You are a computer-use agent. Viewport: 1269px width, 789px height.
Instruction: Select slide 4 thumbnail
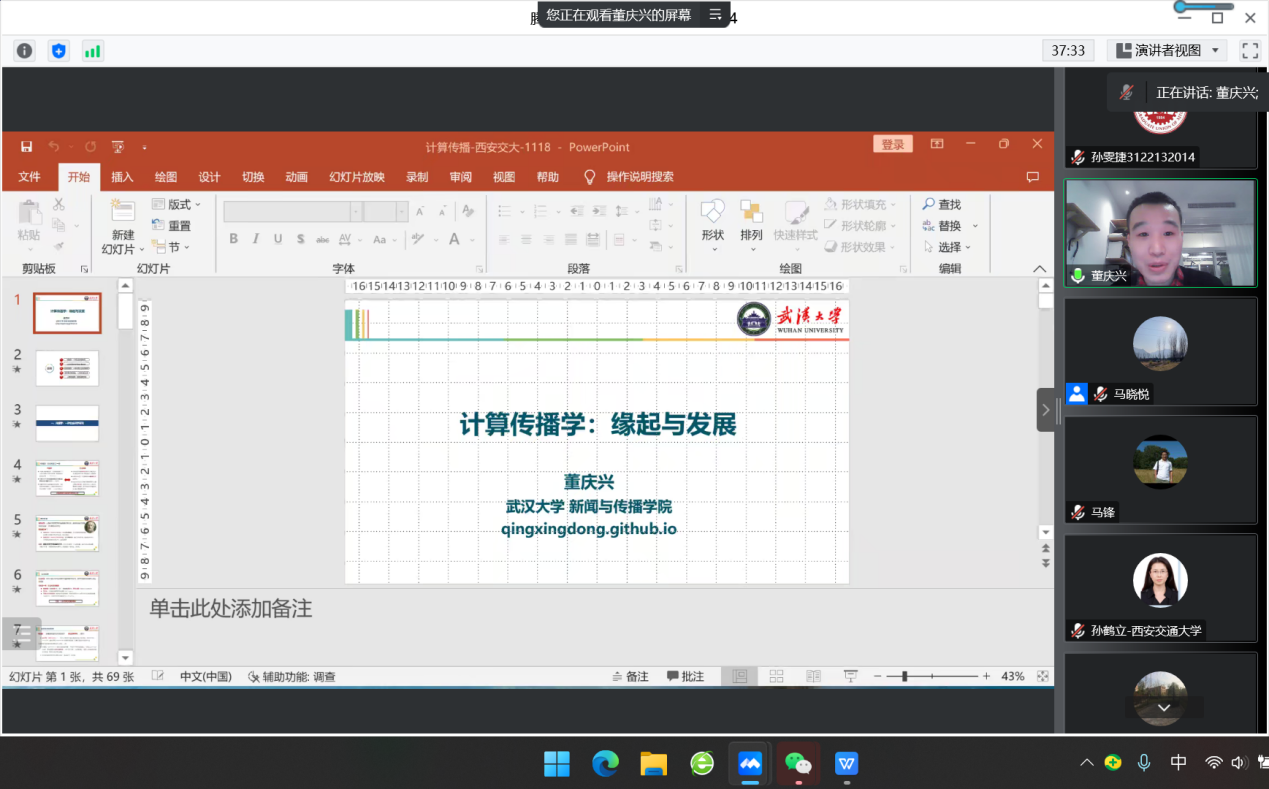coord(67,478)
